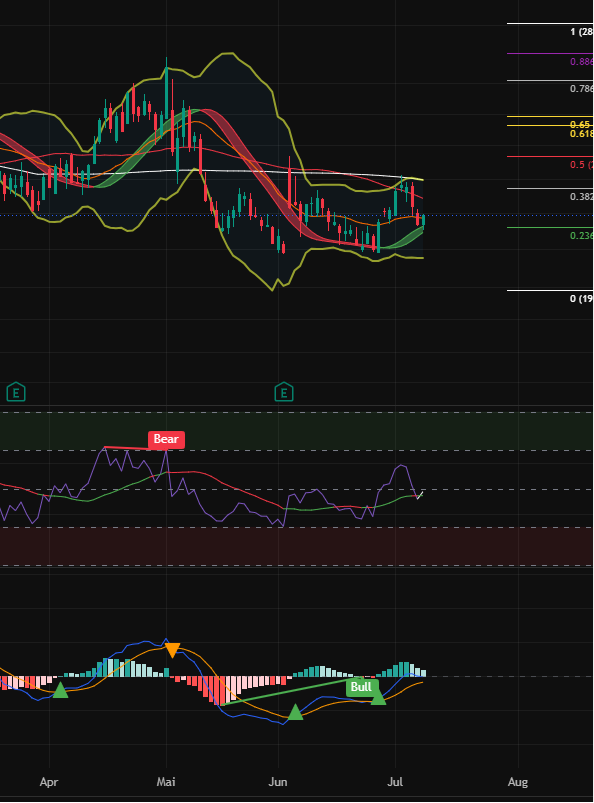Click the Apr label on time axis

click(49, 782)
